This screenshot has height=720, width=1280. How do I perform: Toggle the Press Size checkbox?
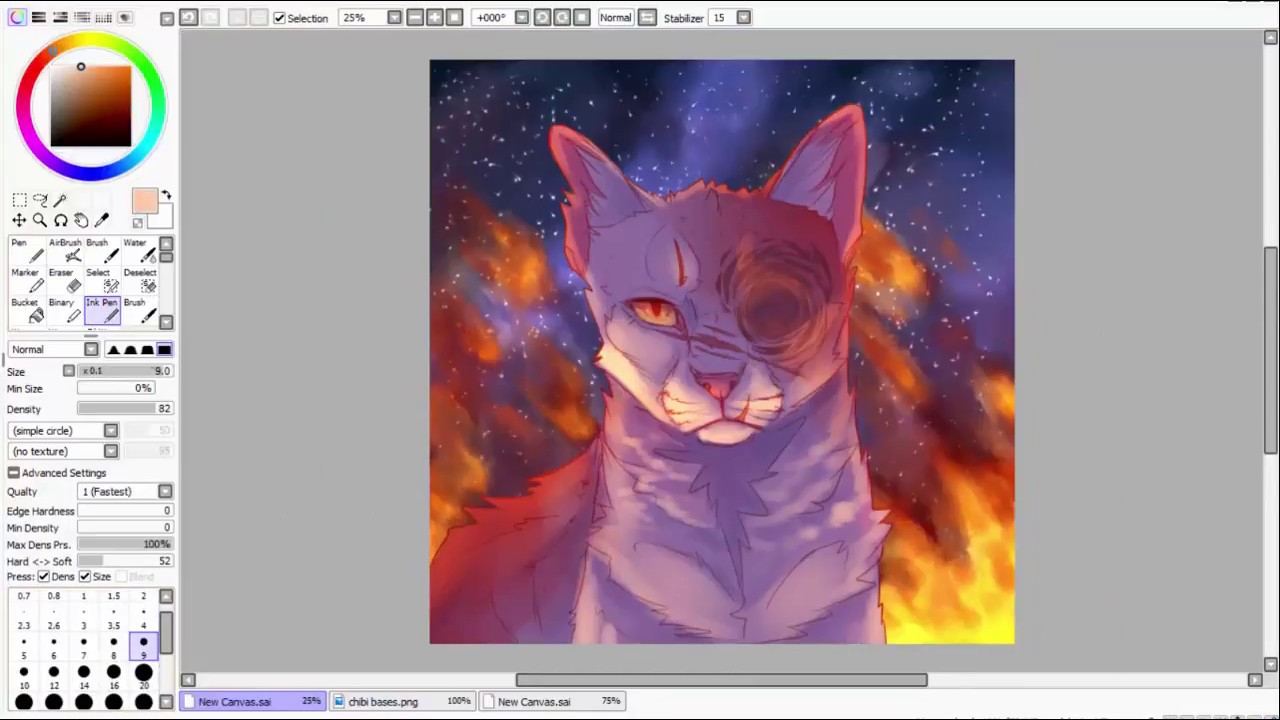point(85,577)
